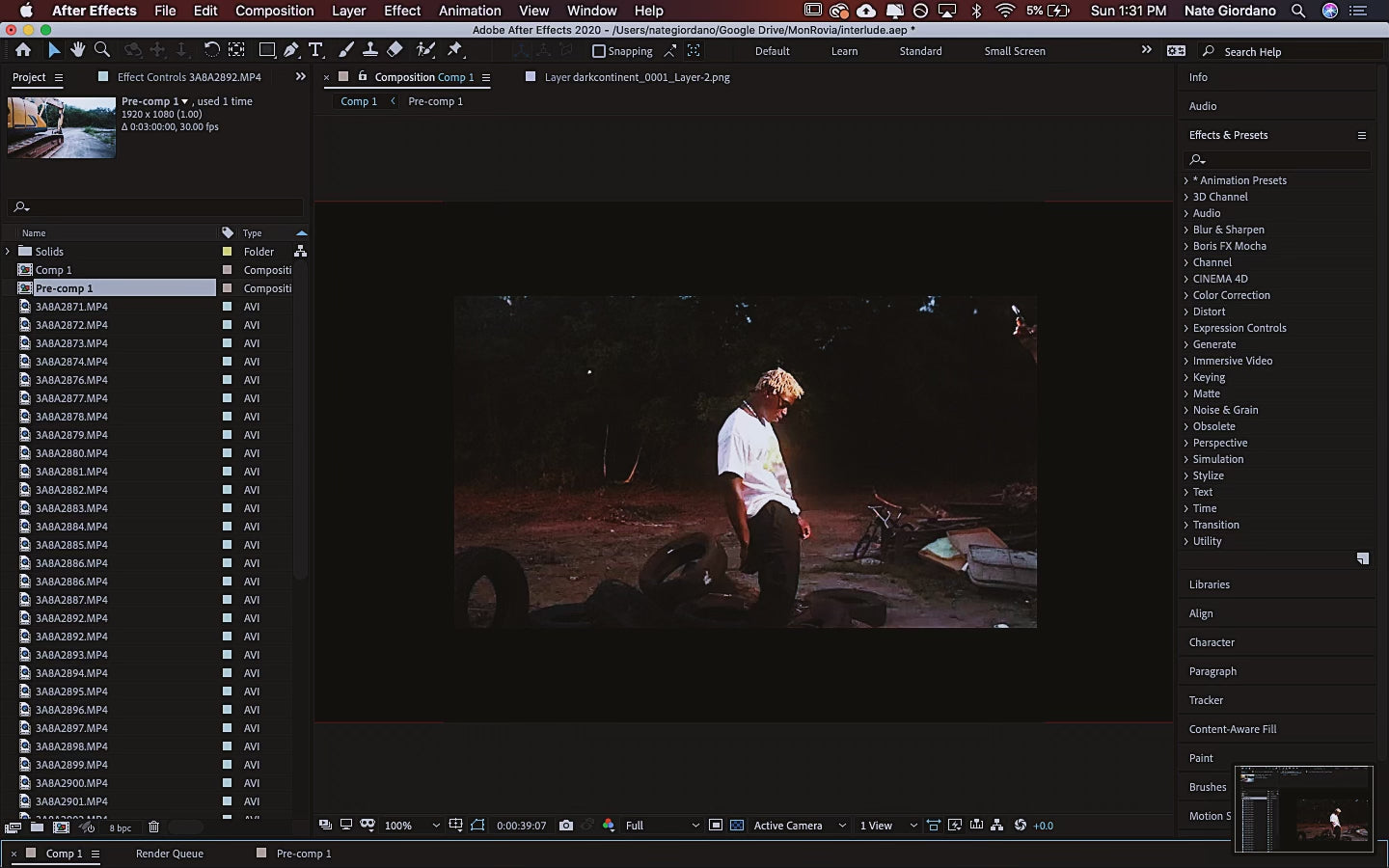The image size is (1389, 868).
Task: Select the Hand tool
Action: coord(77,50)
